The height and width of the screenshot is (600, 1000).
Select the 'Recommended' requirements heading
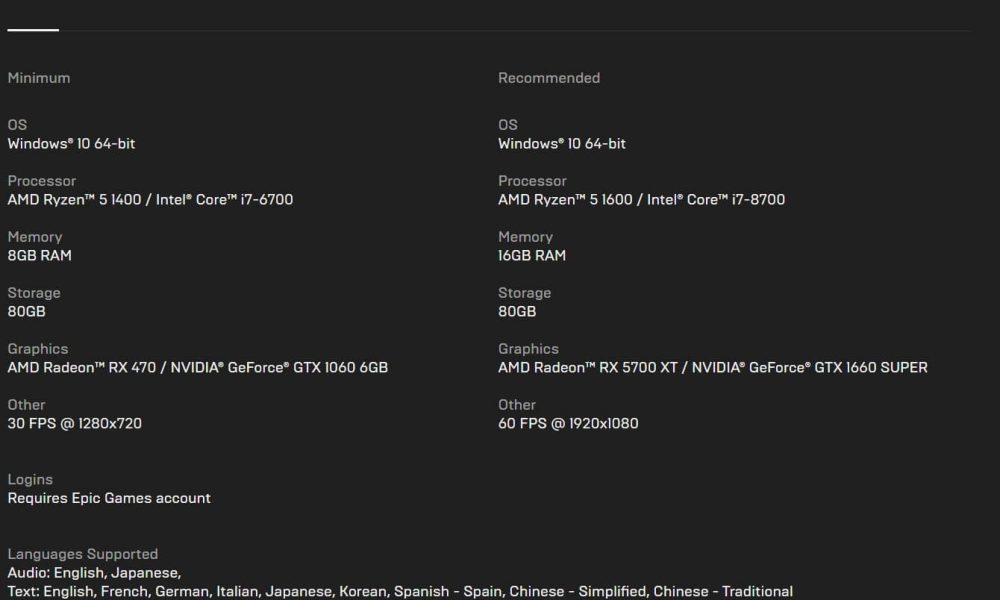(x=549, y=78)
